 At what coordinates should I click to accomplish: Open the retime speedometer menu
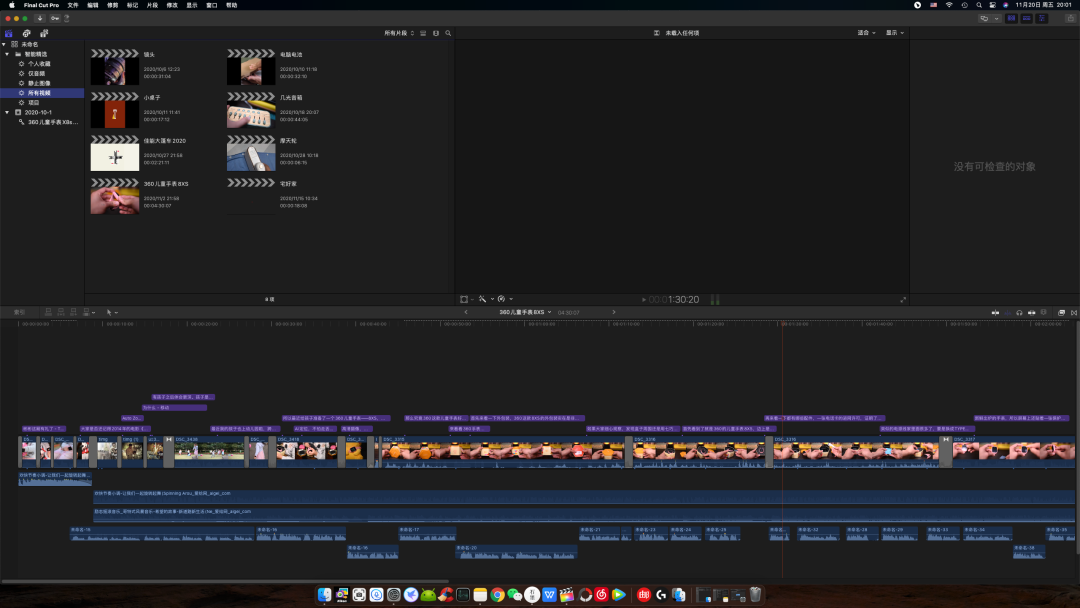click(505, 299)
